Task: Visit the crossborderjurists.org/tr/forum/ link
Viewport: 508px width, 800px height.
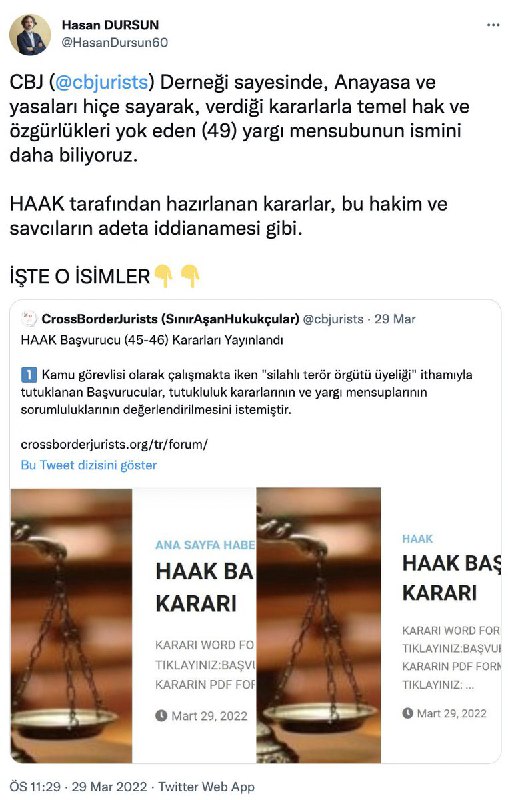Action: click(x=114, y=444)
